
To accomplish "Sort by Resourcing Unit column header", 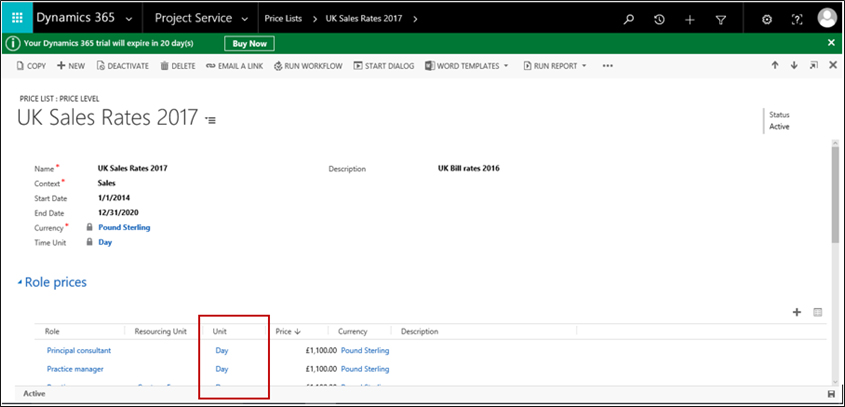I will click(161, 332).
